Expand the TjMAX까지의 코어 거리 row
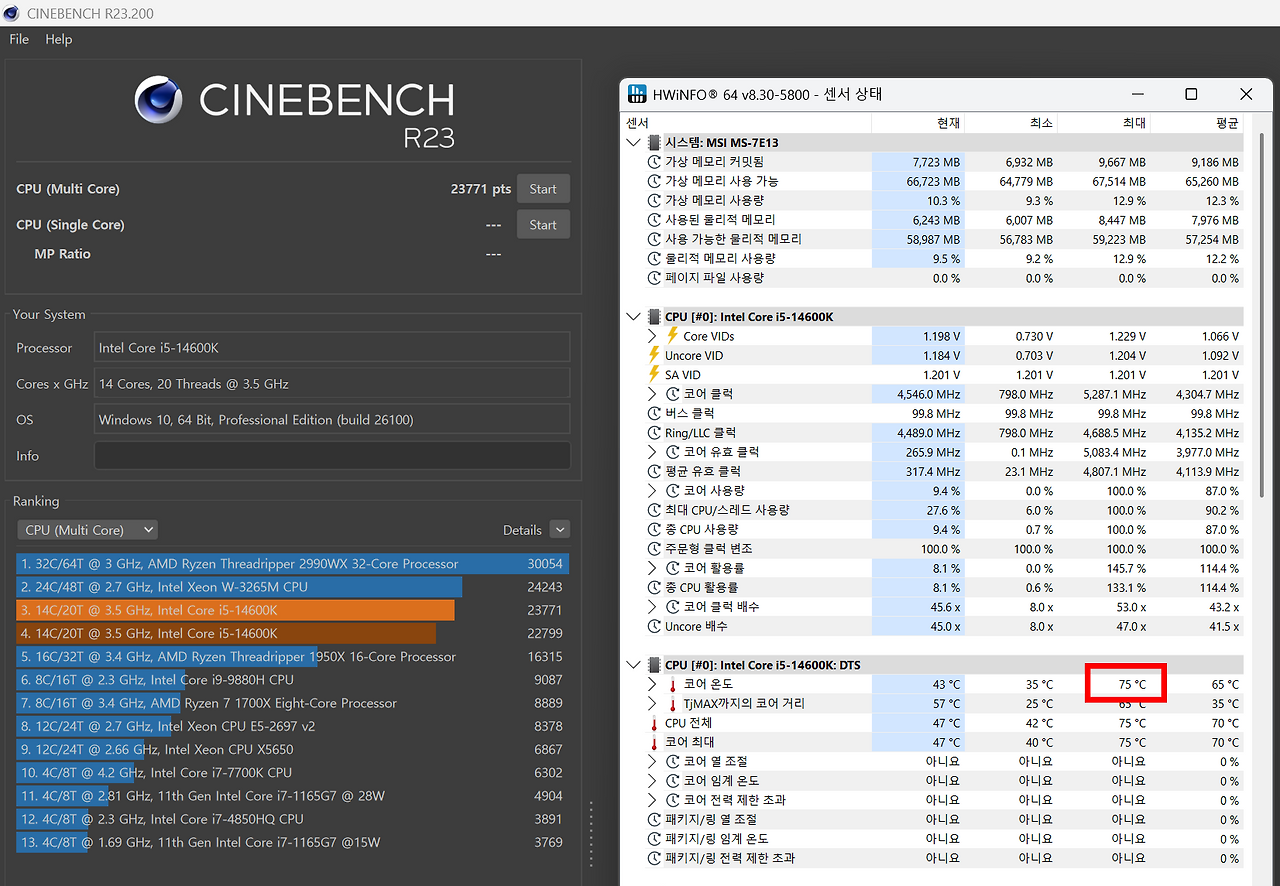1280x886 pixels. pyautogui.click(x=653, y=704)
